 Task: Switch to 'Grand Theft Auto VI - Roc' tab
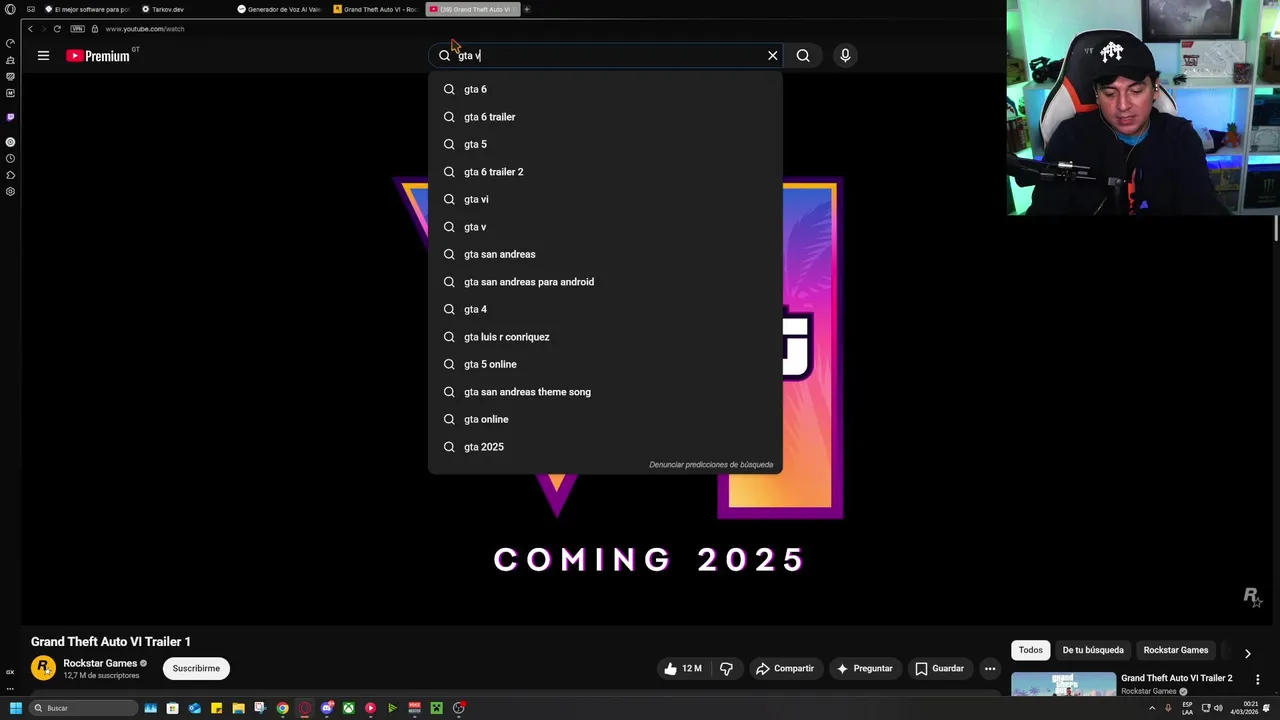[376, 9]
